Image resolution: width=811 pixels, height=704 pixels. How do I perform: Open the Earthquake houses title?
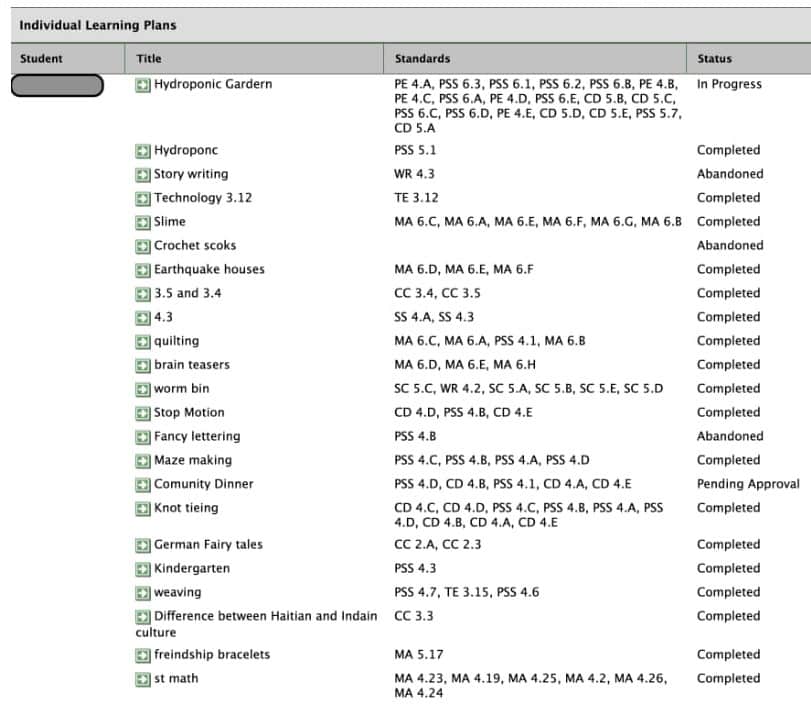[209, 269]
